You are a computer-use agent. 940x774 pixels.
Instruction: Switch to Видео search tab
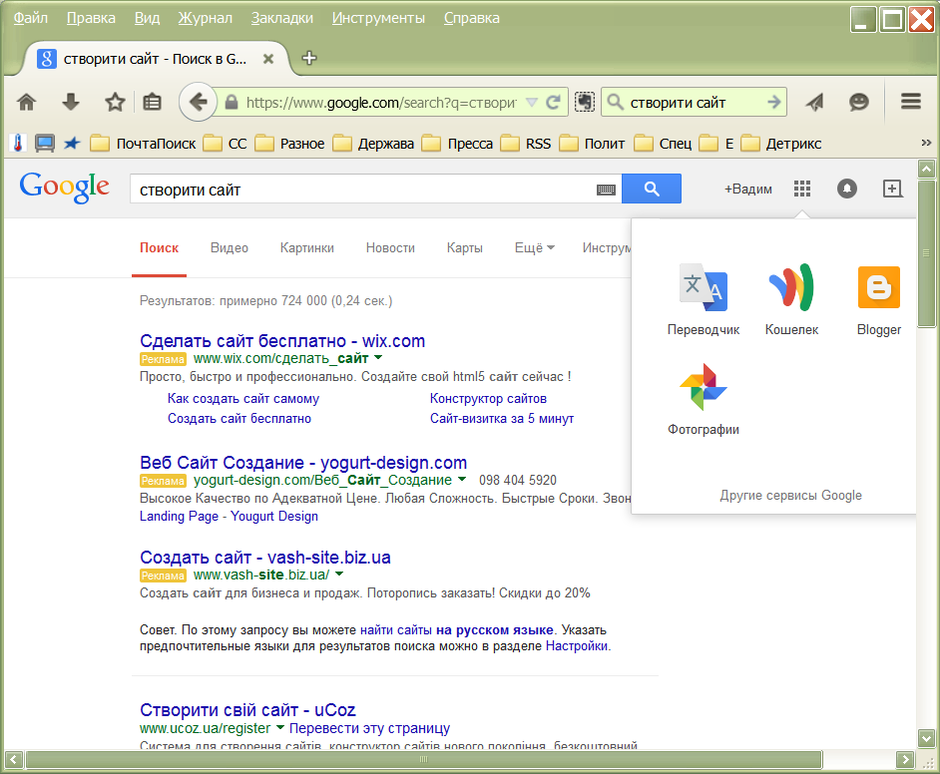pos(229,248)
